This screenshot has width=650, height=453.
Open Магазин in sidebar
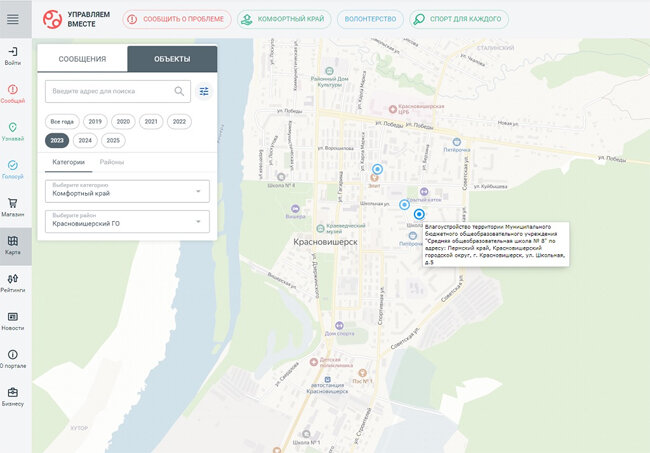click(x=13, y=208)
